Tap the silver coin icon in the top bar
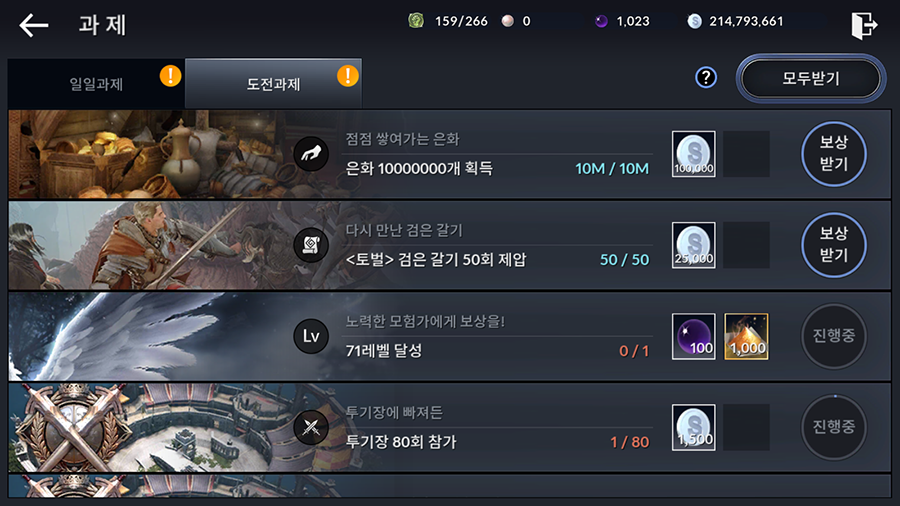The image size is (900, 506). pyautogui.click(x=695, y=21)
